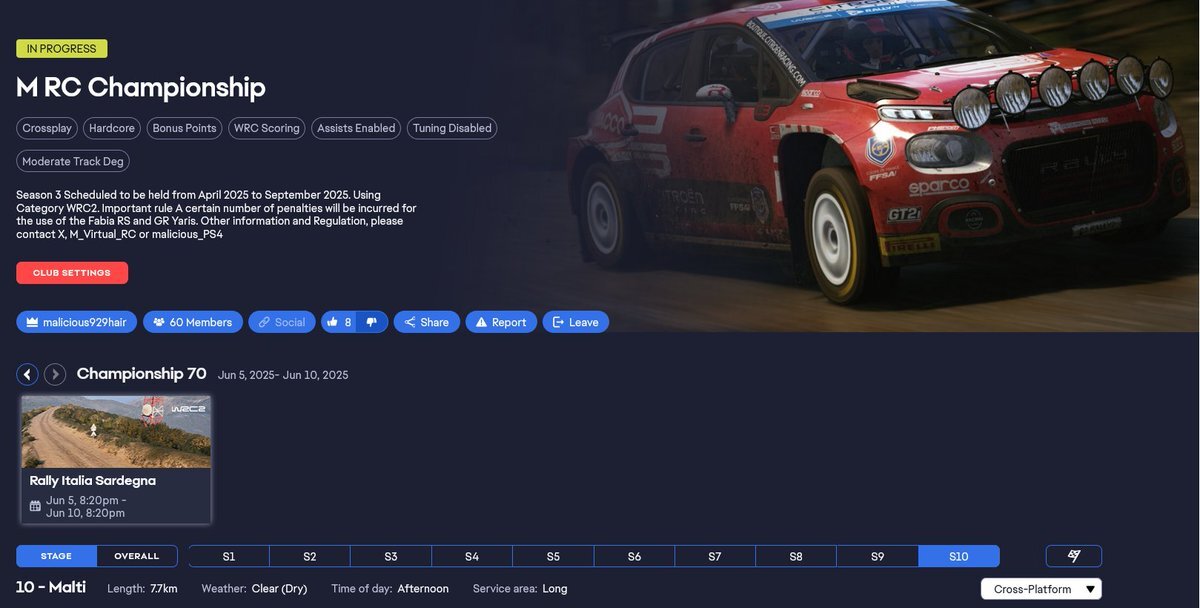This screenshot has width=1200, height=608.
Task: Click the Assists Enabled tag
Action: point(356,128)
